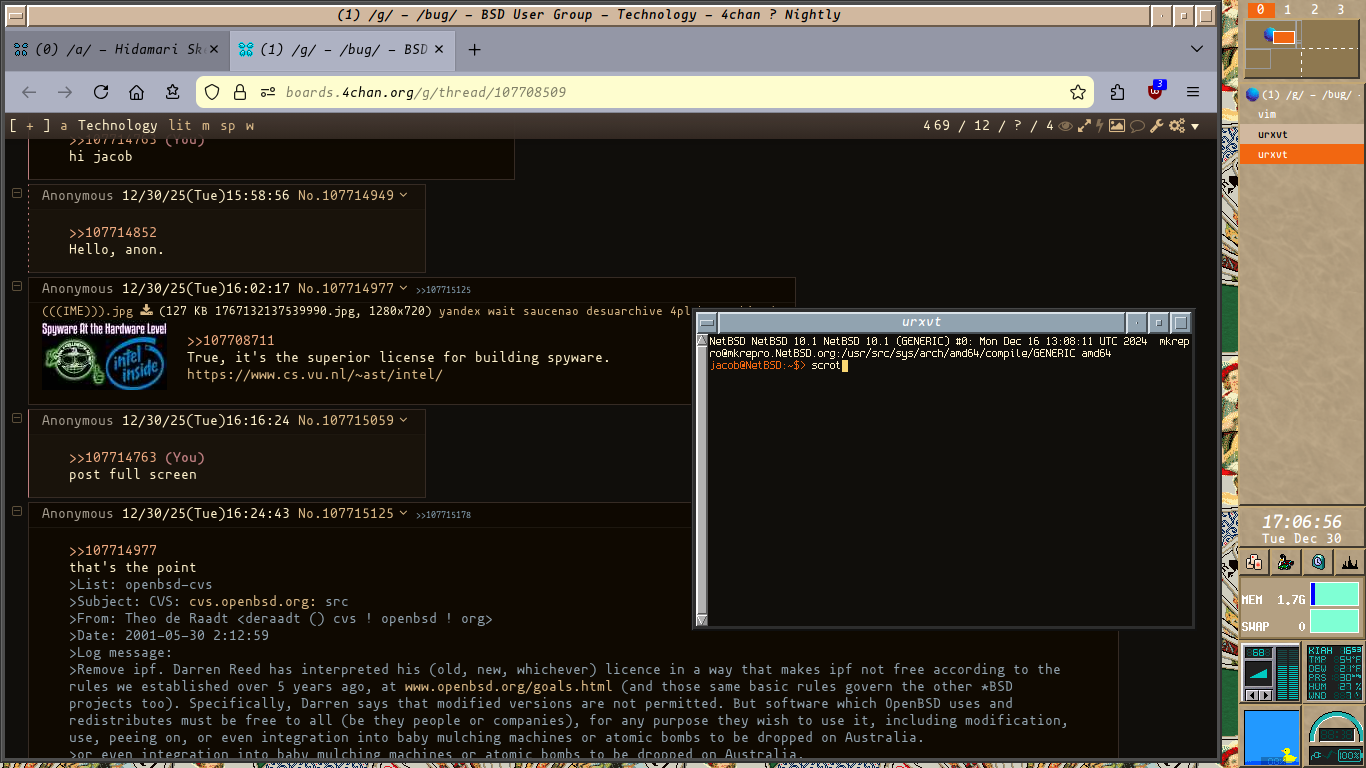Switch to workspace 2 in the pager
The width and height of the screenshot is (1366, 768).
click(x=1314, y=10)
